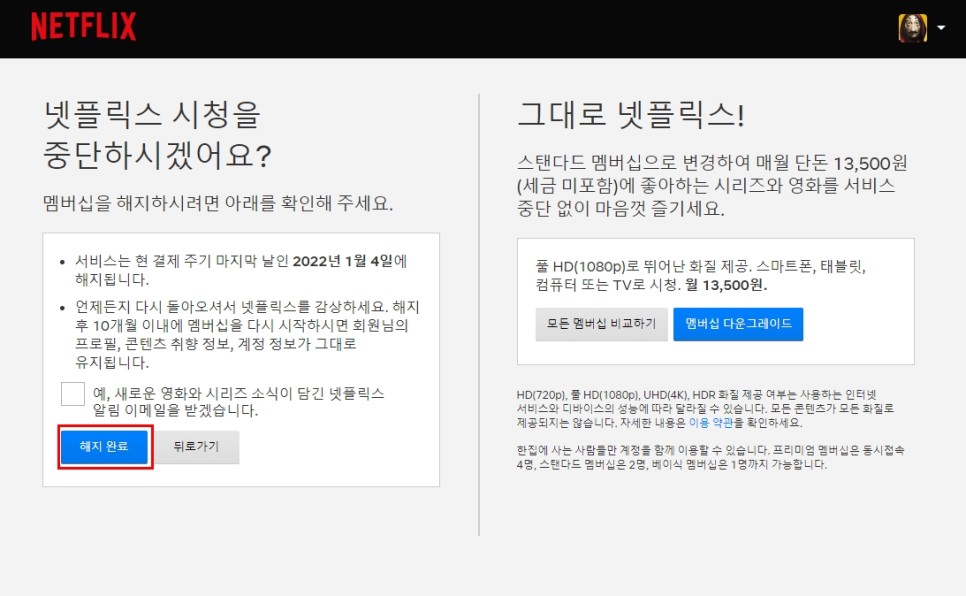
Task: Click text 멤버십을 해지하시려면 아래를 확인해 주세요
Action: (218, 203)
